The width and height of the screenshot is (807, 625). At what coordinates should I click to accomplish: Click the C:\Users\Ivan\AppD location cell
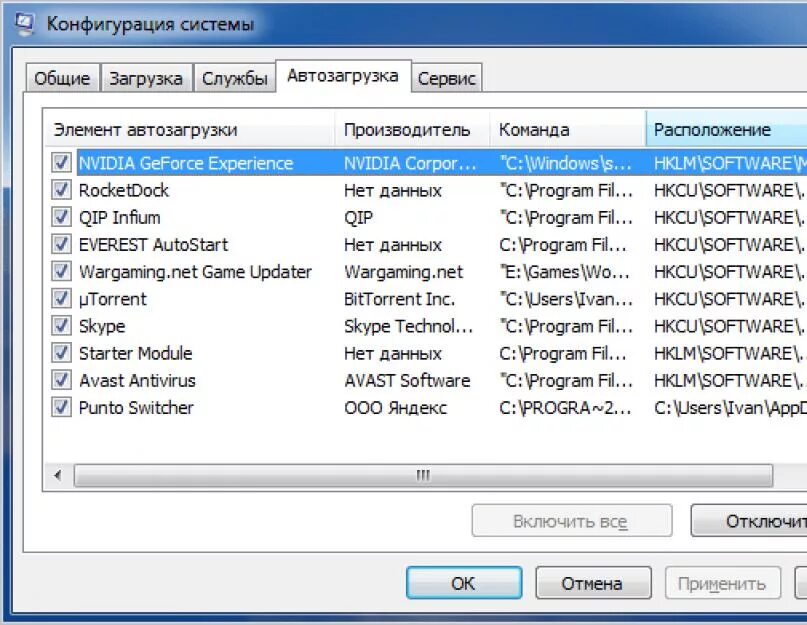tap(730, 408)
